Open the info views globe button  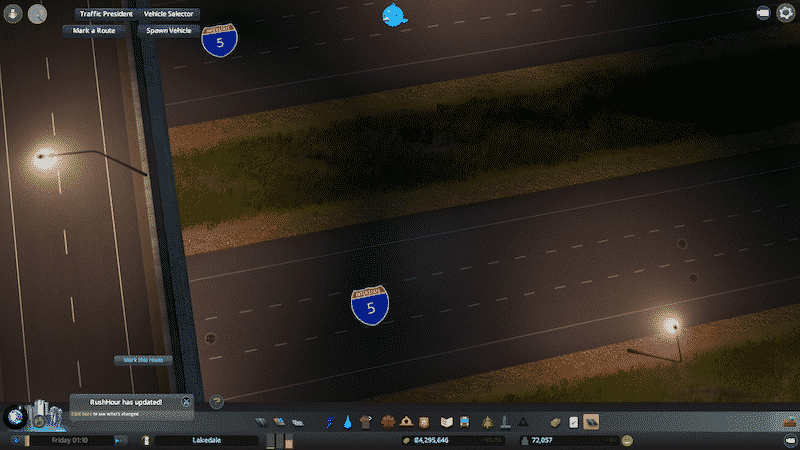click(17, 415)
